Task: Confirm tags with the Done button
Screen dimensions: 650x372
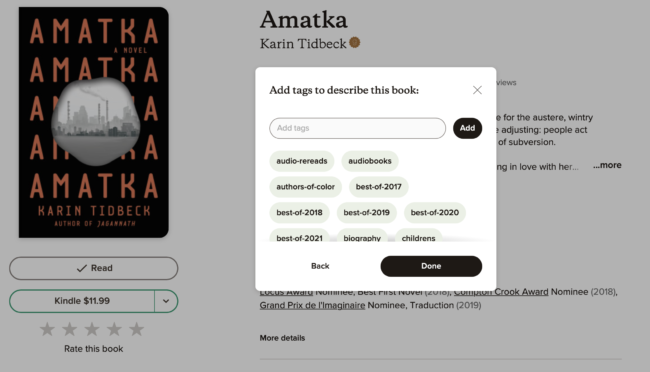Action: tap(431, 266)
